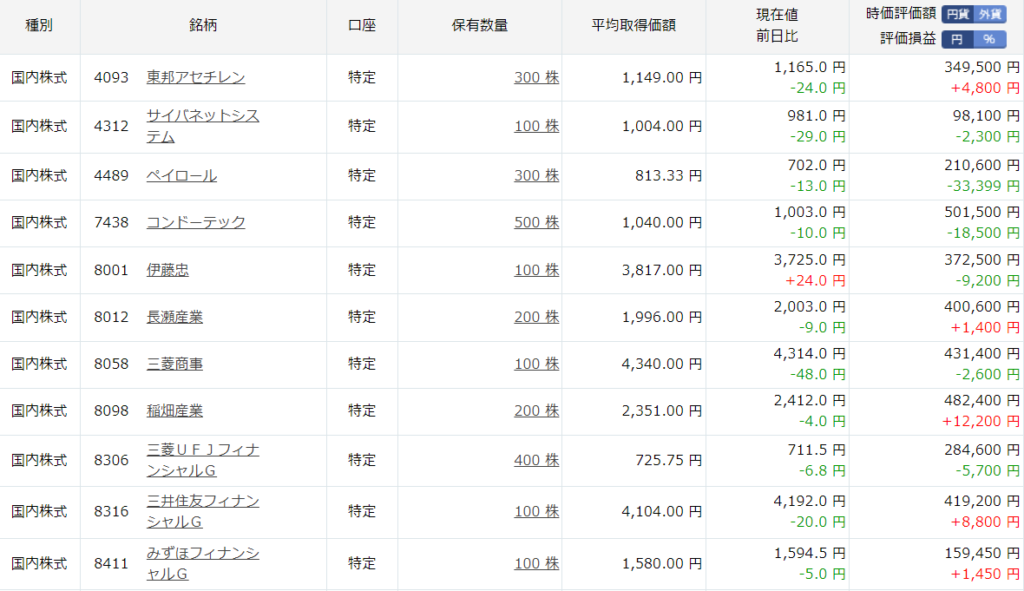The image size is (1024, 591).
Task: Open みずほフィナンシャルG link
Action: tap(202, 564)
